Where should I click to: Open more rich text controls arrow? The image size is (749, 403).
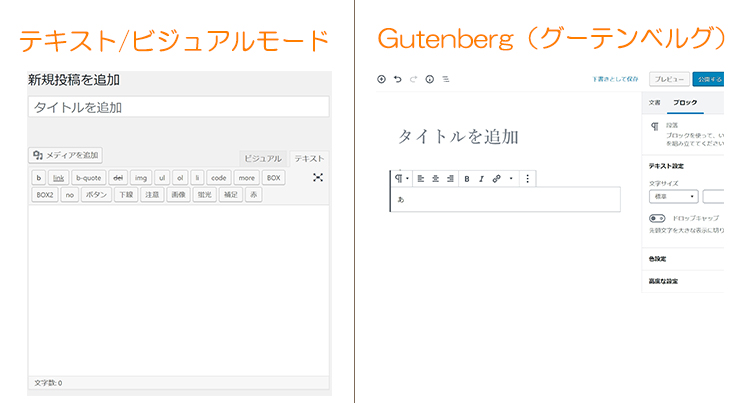[511, 179]
